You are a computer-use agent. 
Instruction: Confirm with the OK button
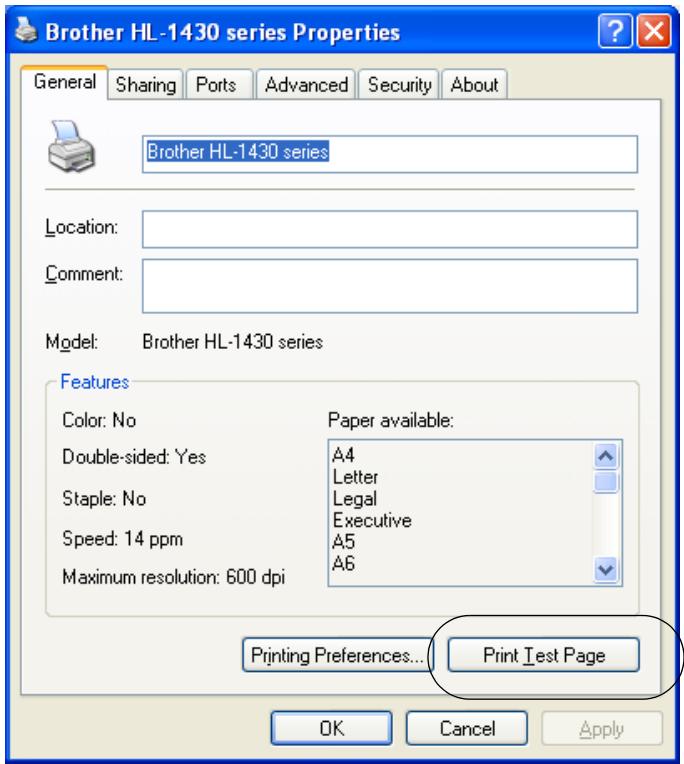coord(331,728)
